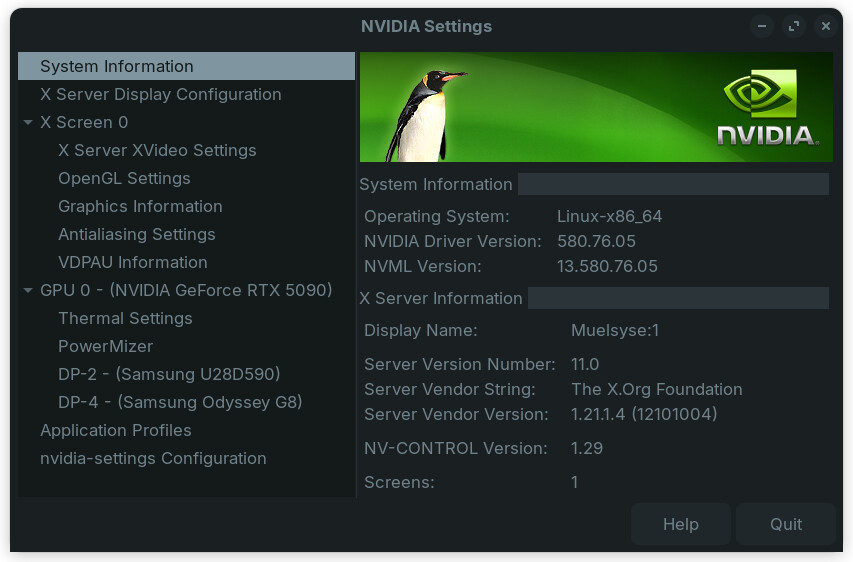The image size is (853, 562).
Task: Click the Help button
Action: click(x=680, y=524)
